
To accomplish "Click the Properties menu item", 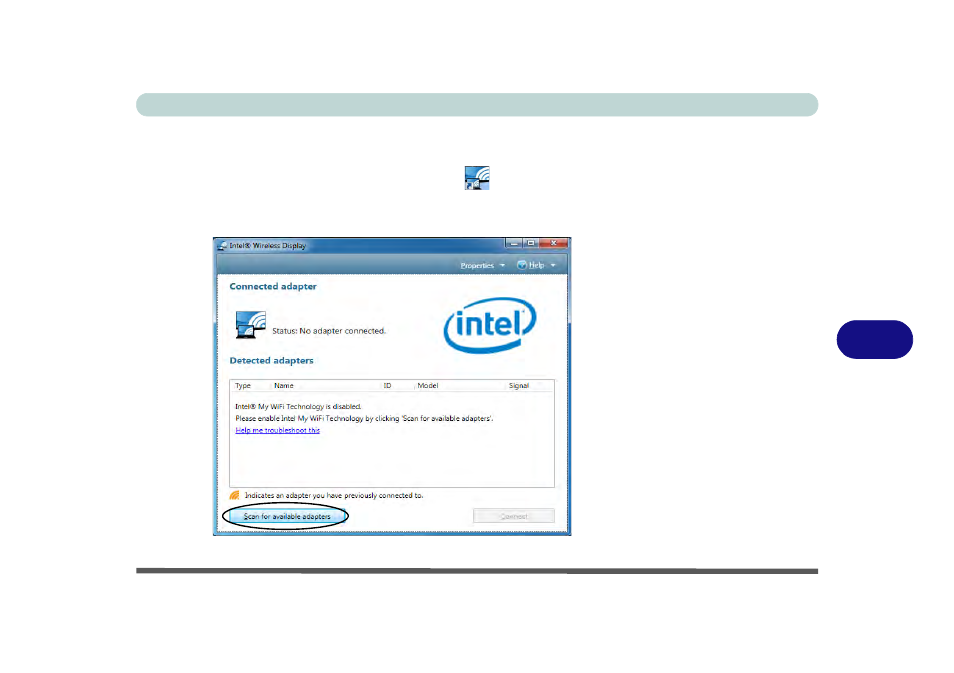I will (x=478, y=264).
